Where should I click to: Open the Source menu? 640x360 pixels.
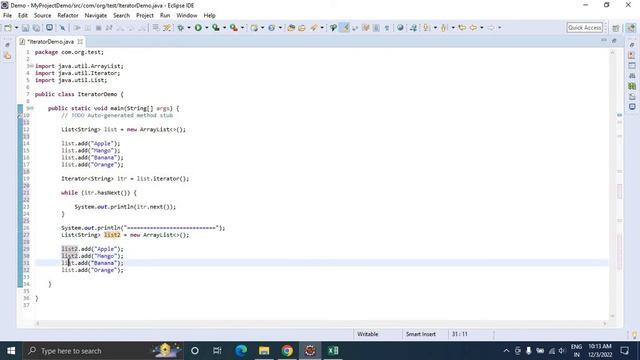pos(42,16)
